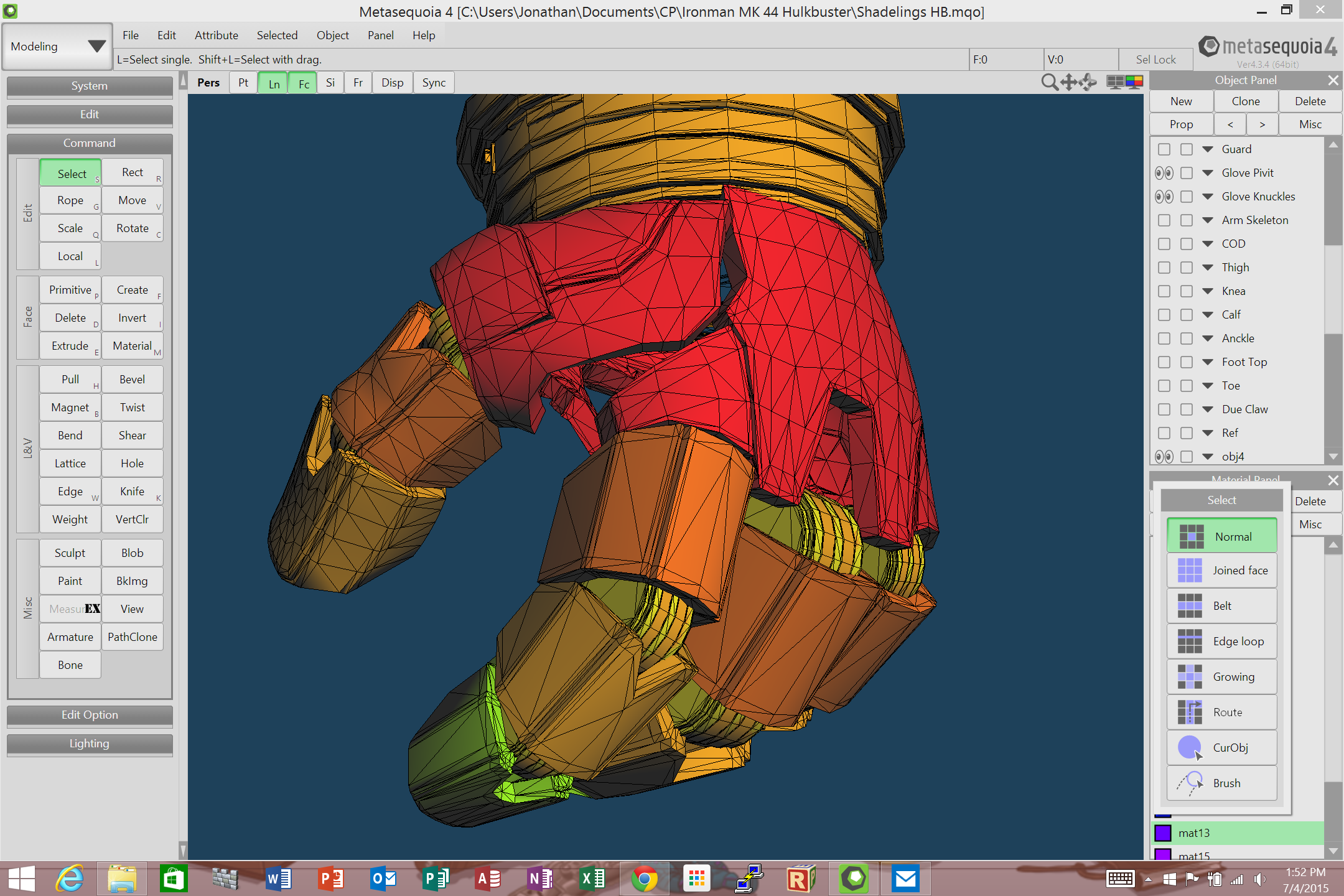This screenshot has height=896, width=1344.
Task: Click the MeasureEX tool button
Action: [x=70, y=609]
